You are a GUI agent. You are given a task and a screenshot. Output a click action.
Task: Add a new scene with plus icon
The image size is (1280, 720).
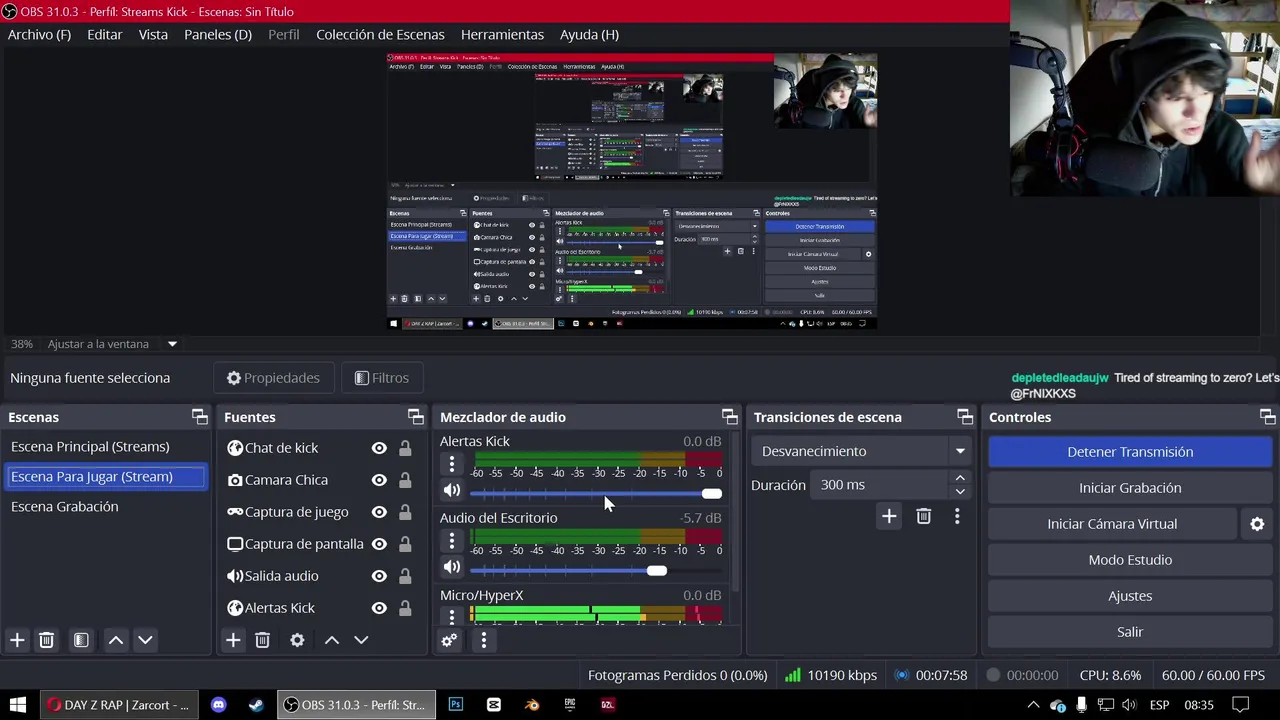click(x=17, y=640)
